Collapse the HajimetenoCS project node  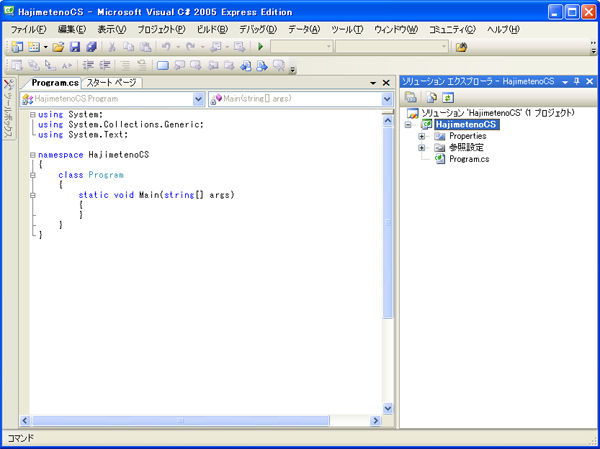coord(408,125)
